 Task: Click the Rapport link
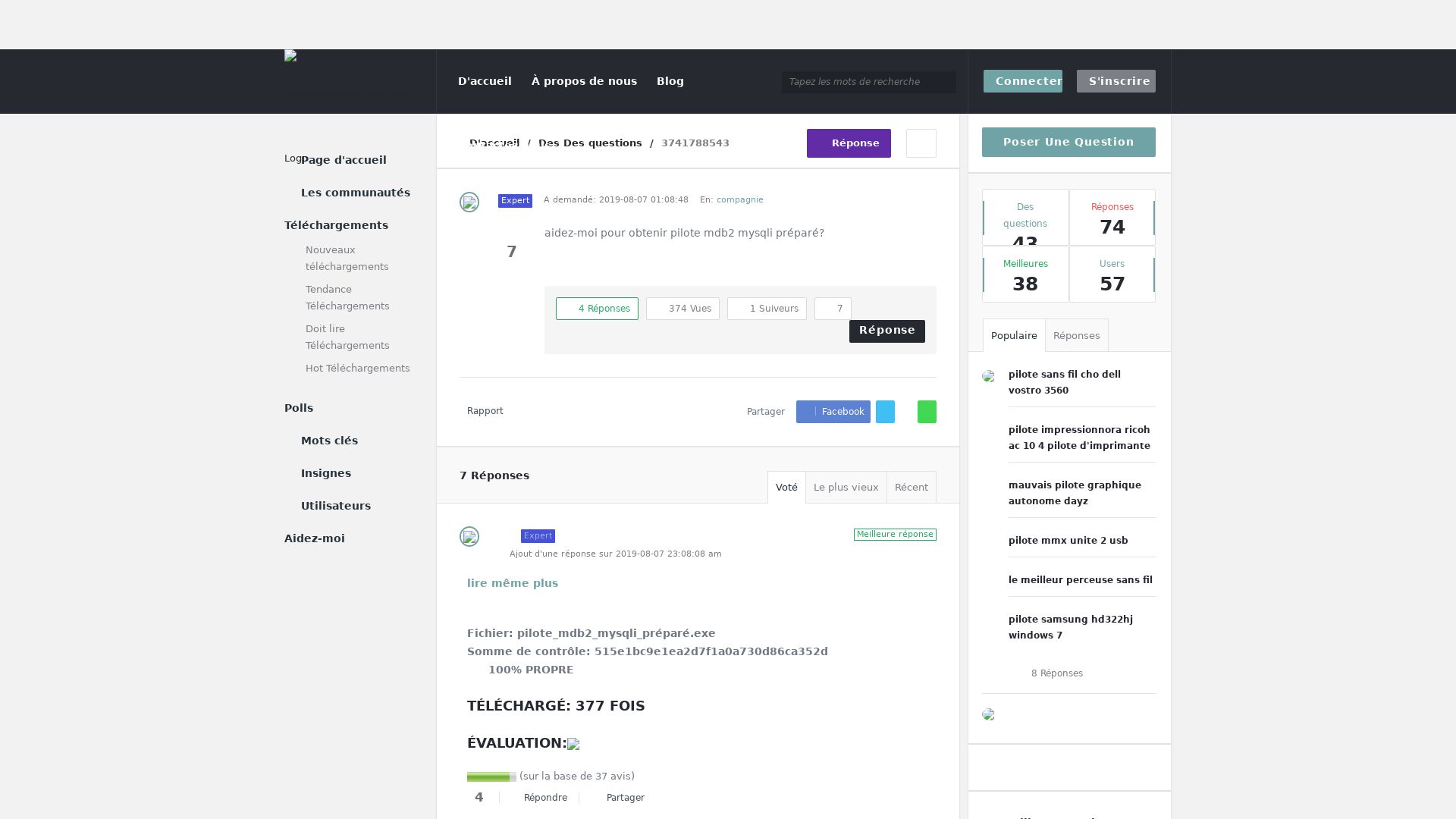485,411
